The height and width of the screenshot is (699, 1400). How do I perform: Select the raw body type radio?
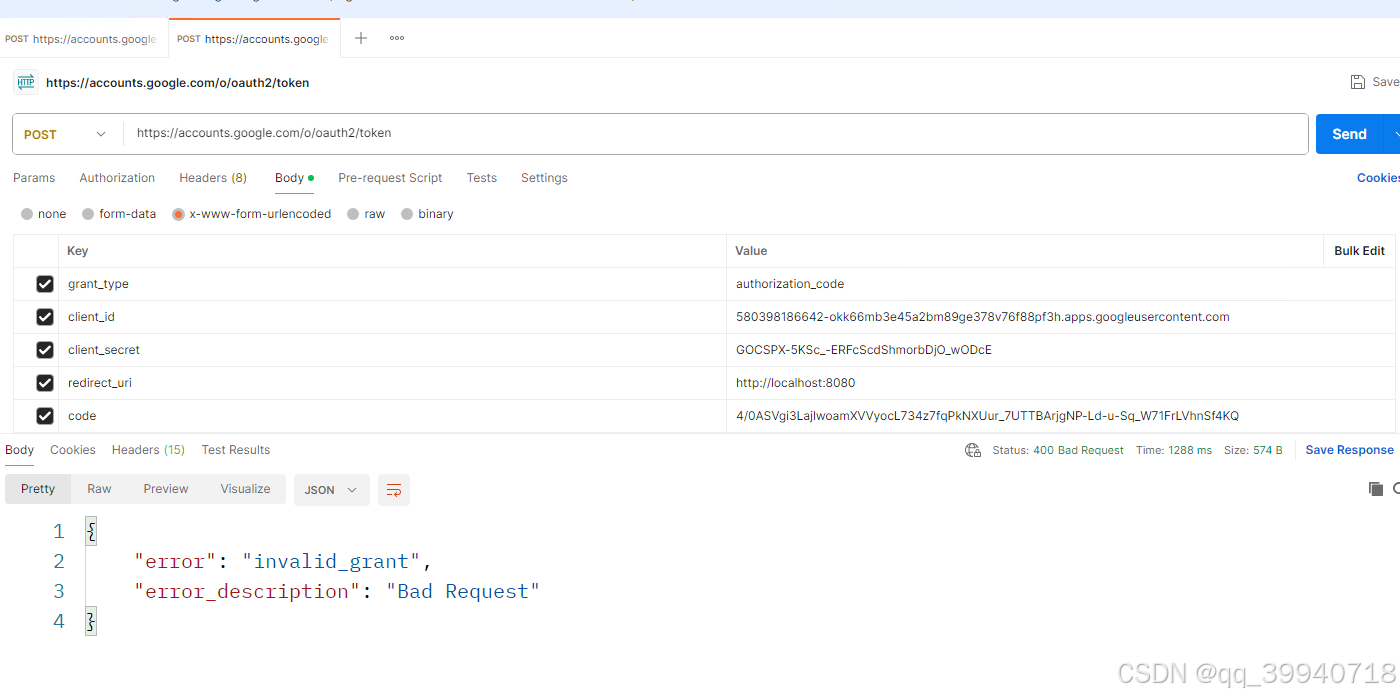[353, 214]
